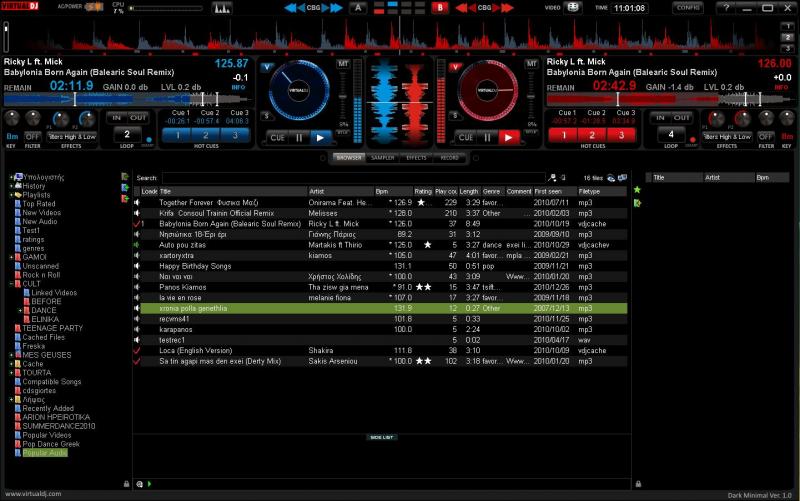The height and width of the screenshot is (501, 800).
Task: Pause the left deck
Action: coord(299,137)
